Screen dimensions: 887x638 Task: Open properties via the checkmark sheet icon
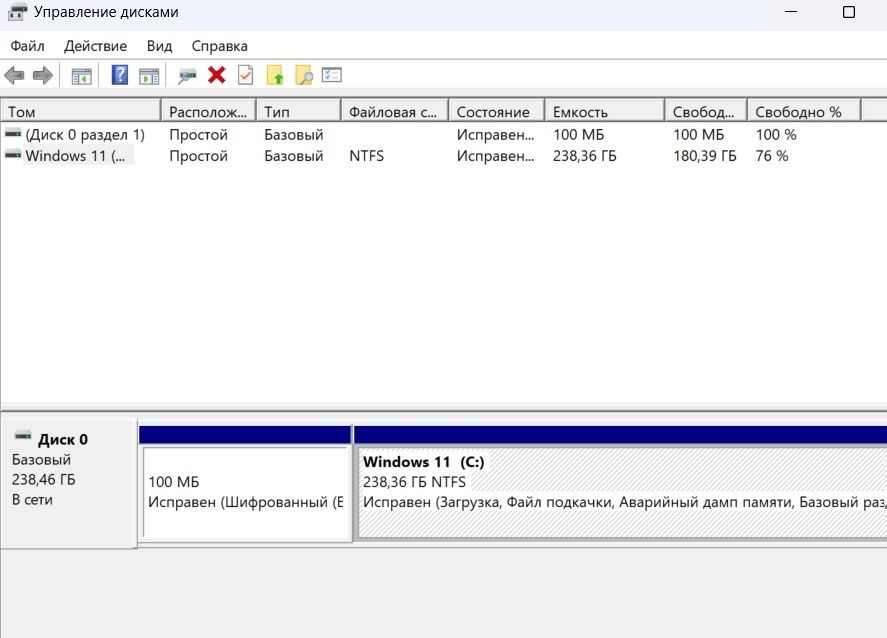click(246, 75)
